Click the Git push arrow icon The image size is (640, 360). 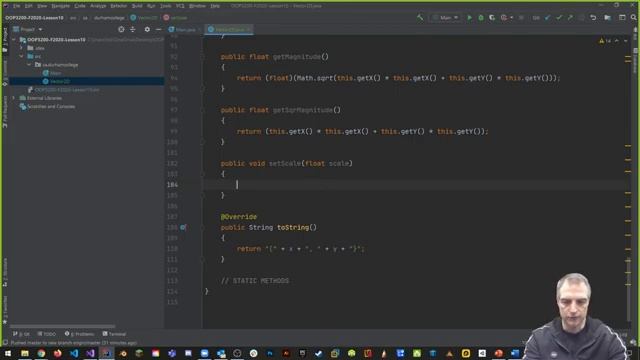pos(570,18)
